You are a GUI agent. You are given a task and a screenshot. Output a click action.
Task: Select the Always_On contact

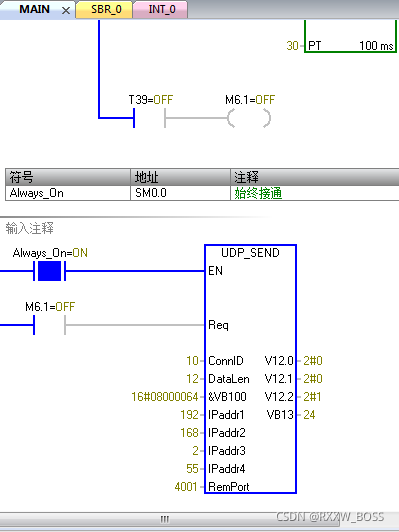click(x=50, y=271)
